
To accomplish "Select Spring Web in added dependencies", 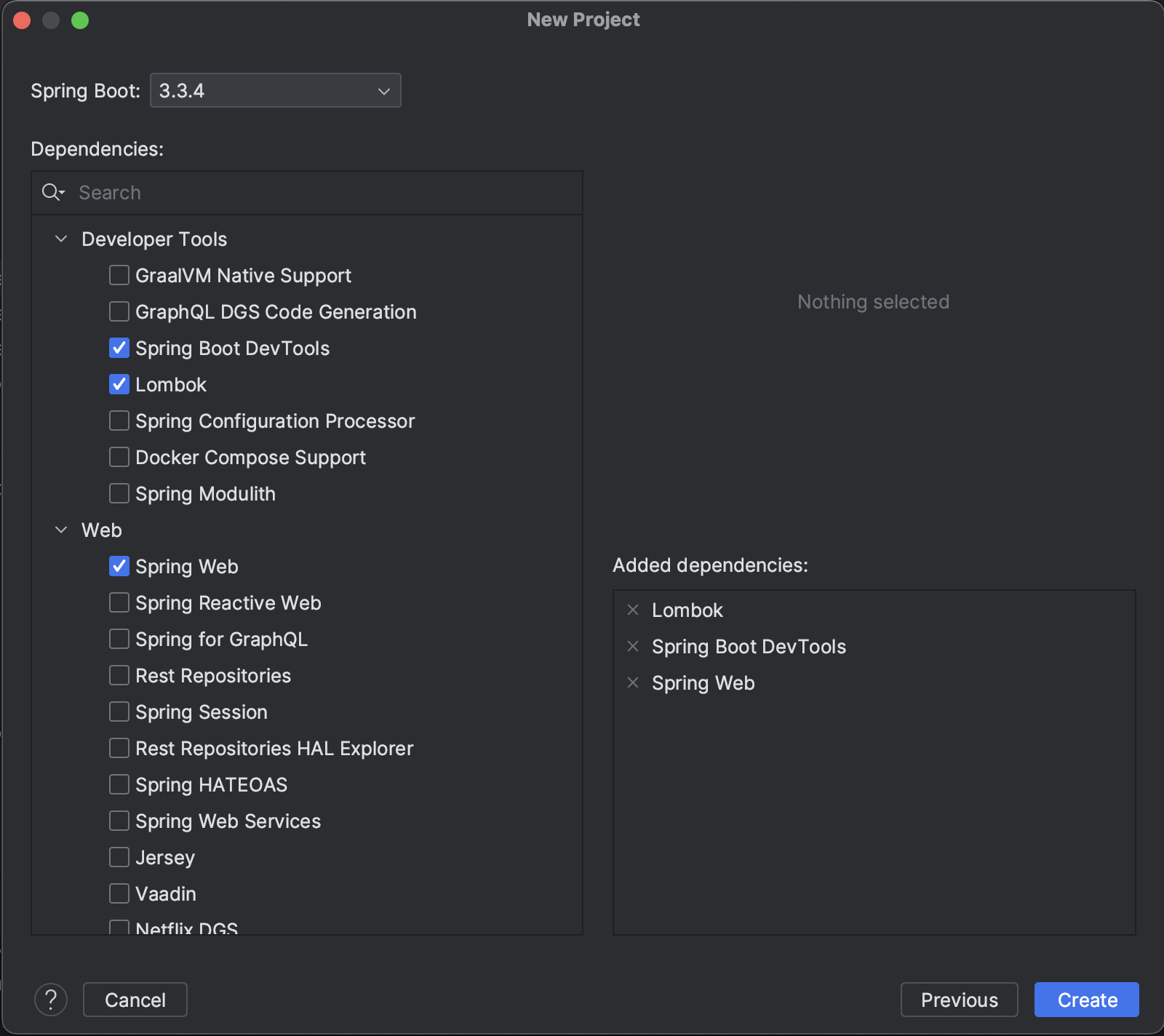I will 703,682.
